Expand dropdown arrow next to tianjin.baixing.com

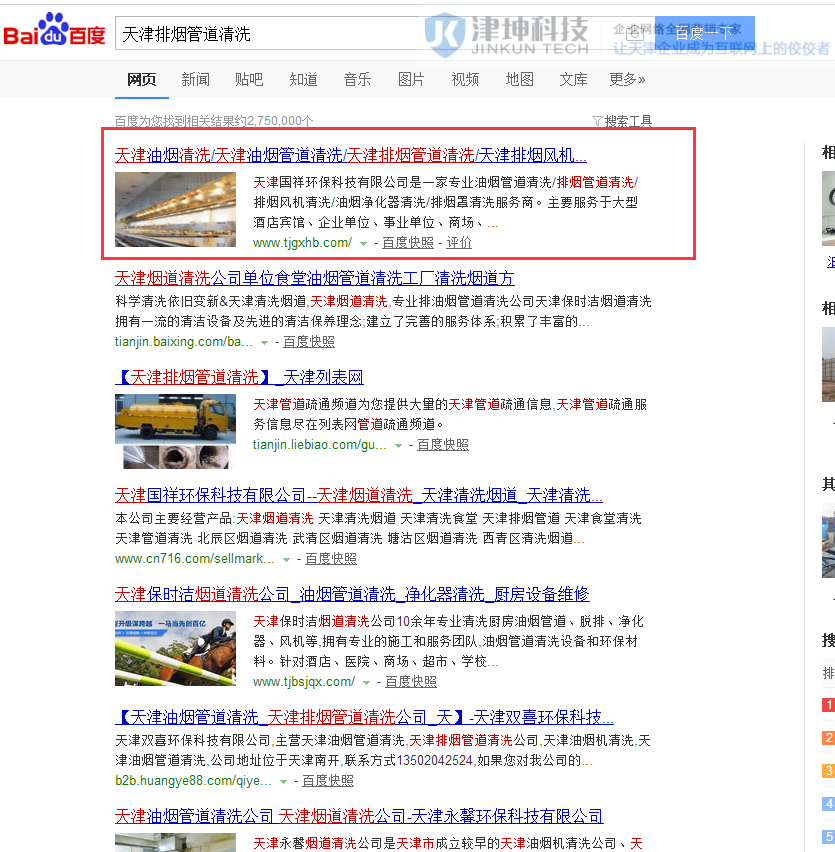click(x=264, y=342)
